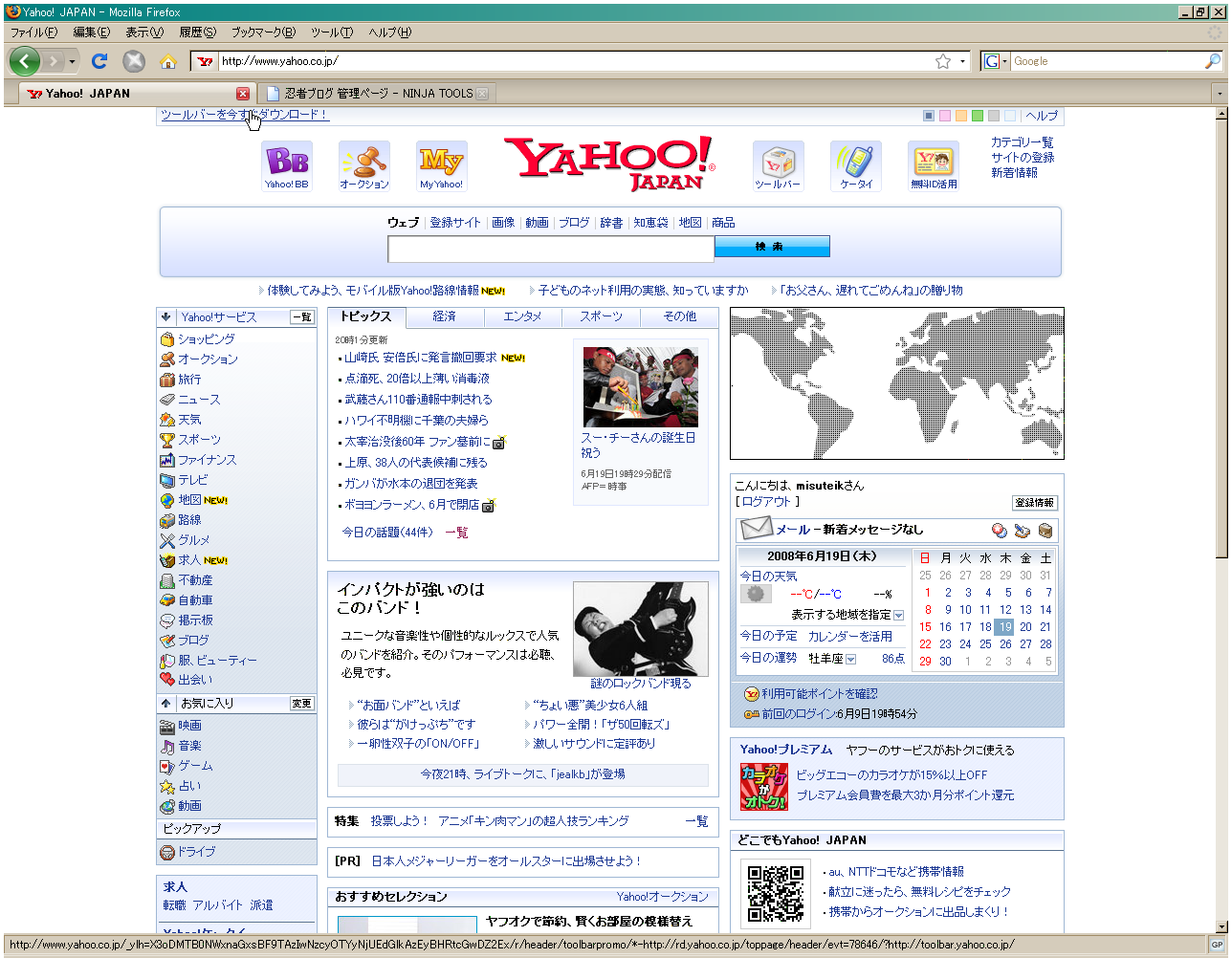The height and width of the screenshot is (958, 1232).
Task: Open the Google search engine selector
Action: point(996,61)
